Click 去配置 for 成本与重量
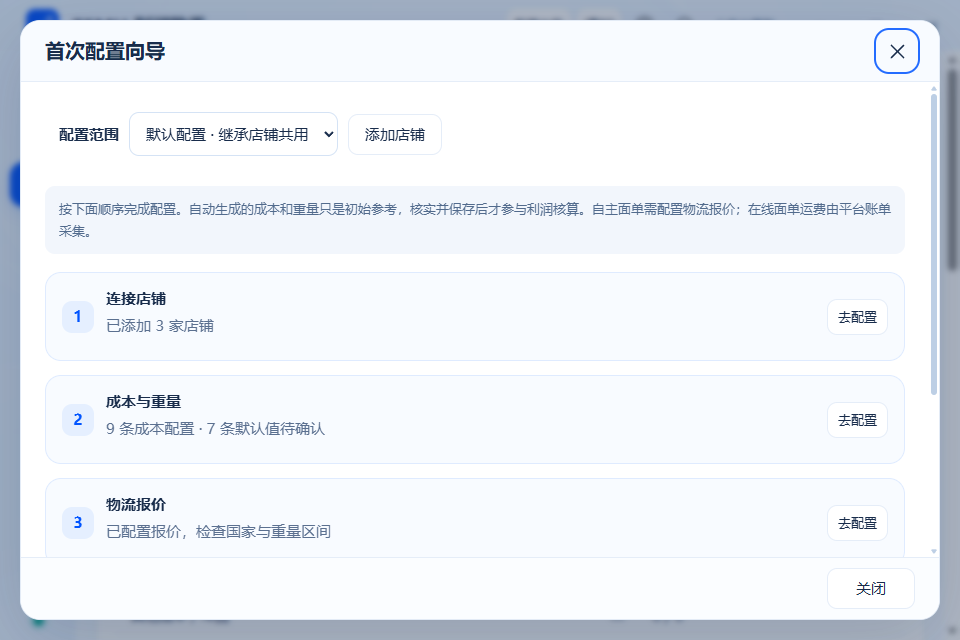 click(x=857, y=420)
